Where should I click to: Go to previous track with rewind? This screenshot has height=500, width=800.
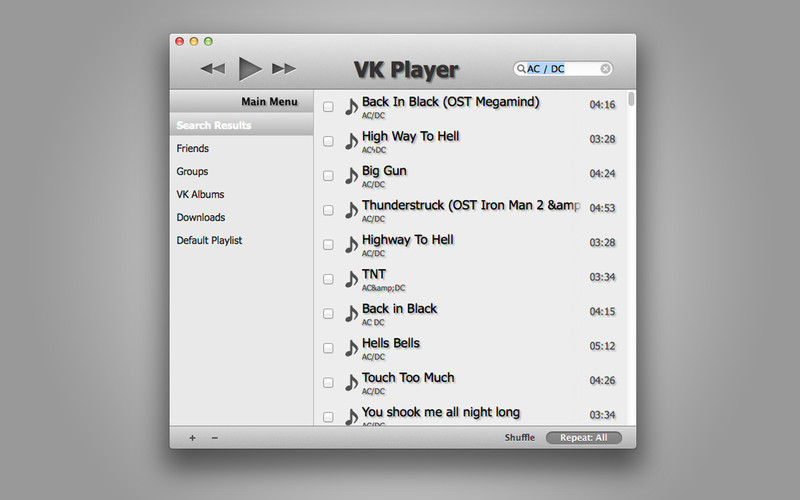click(x=212, y=68)
